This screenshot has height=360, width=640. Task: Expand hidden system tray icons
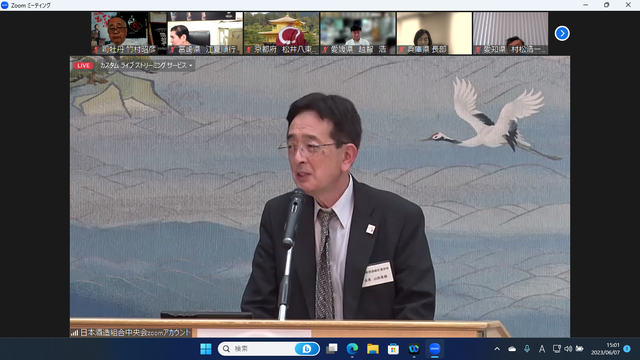pos(497,349)
